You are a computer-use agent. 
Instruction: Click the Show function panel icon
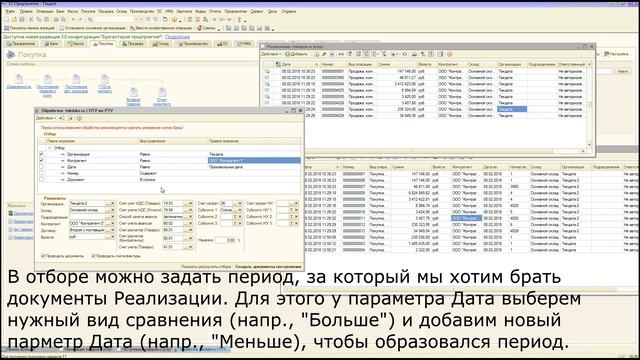(x=6, y=28)
